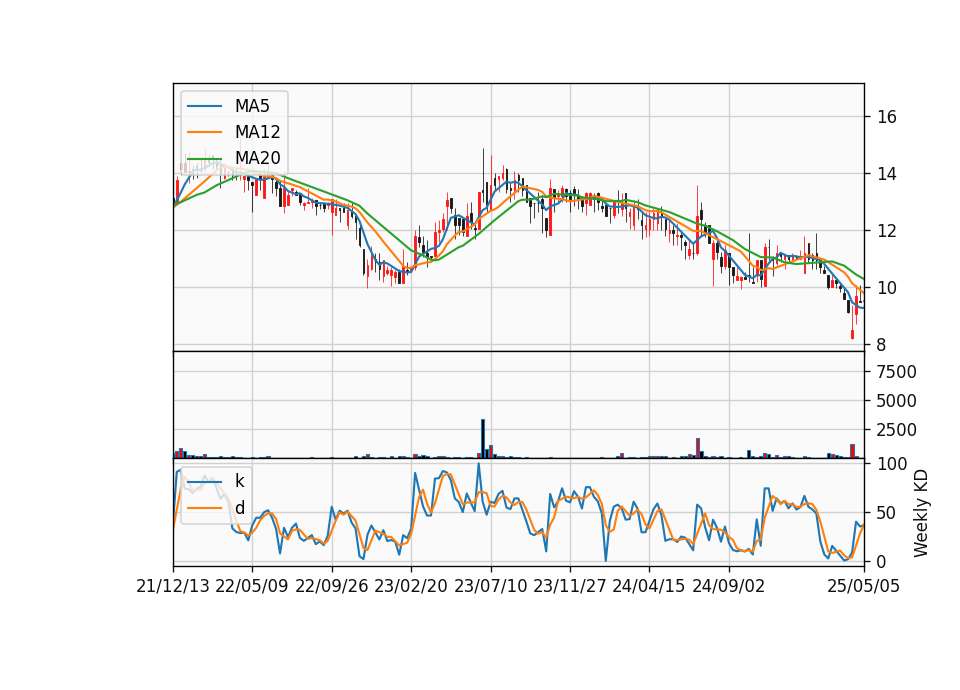Click the blue MA5 legend line sample
The height and width of the screenshot is (690, 960).
click(204, 106)
